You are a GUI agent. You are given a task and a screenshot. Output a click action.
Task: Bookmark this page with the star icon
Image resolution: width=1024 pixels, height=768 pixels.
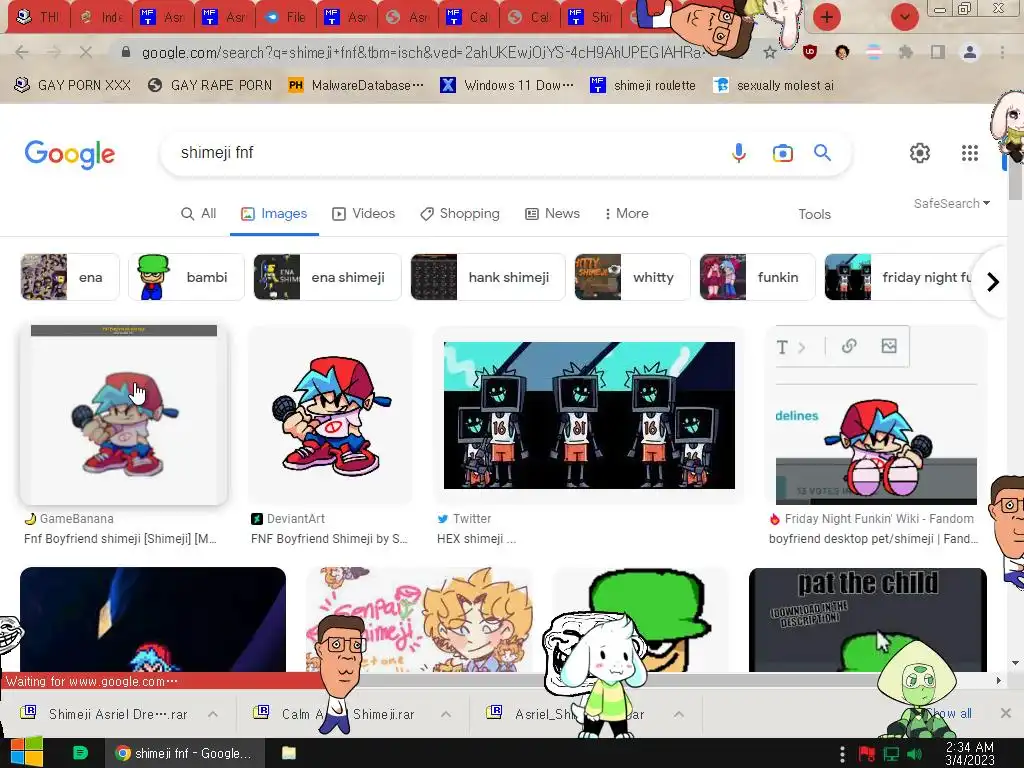click(x=770, y=52)
